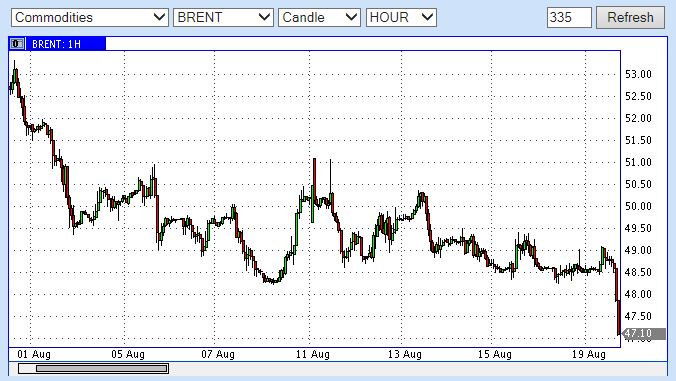Click the 19 Aug date label
The image size is (676, 381).
pos(588,354)
